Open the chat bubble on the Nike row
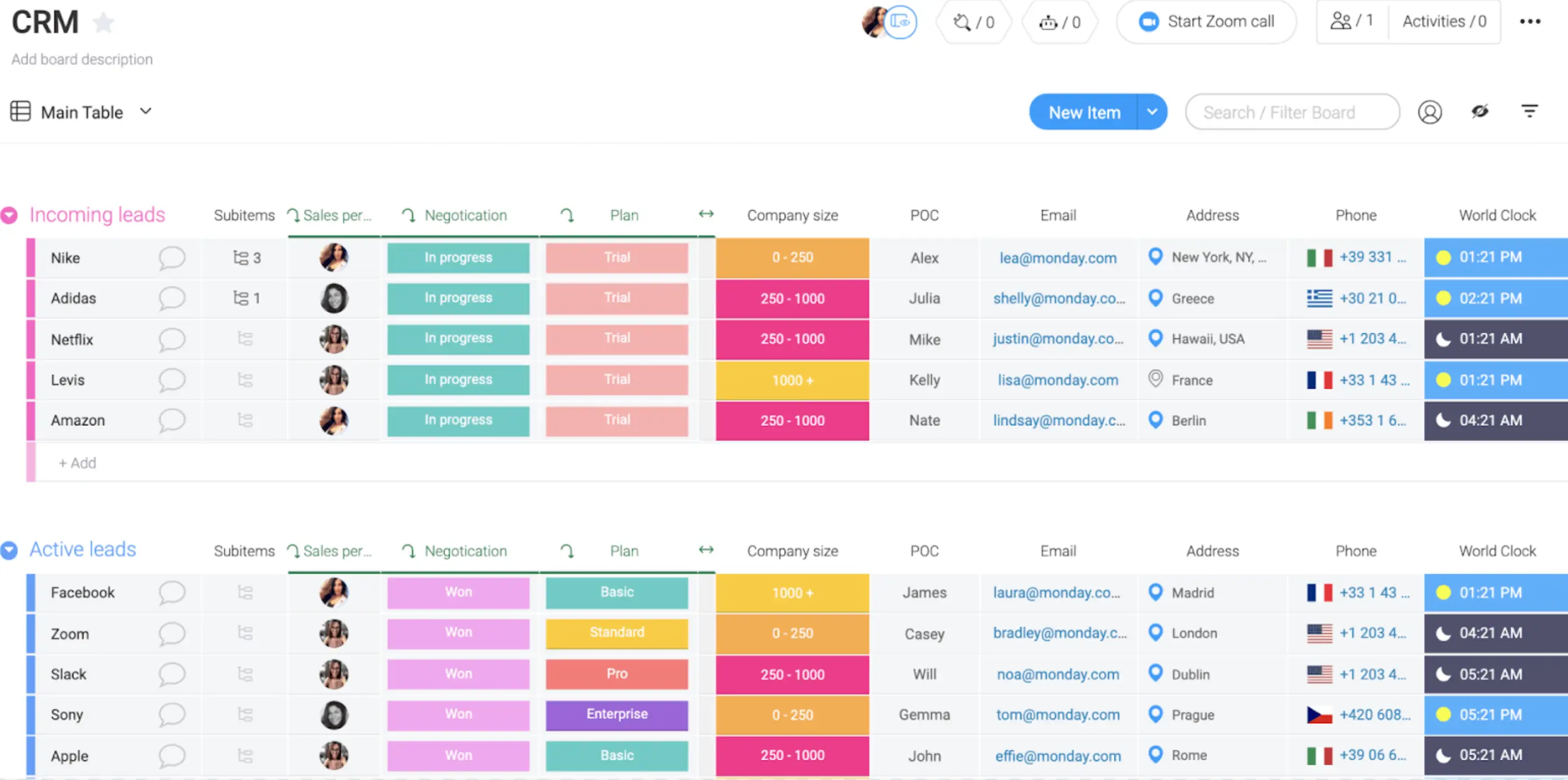The height and width of the screenshot is (780, 1568). [173, 257]
